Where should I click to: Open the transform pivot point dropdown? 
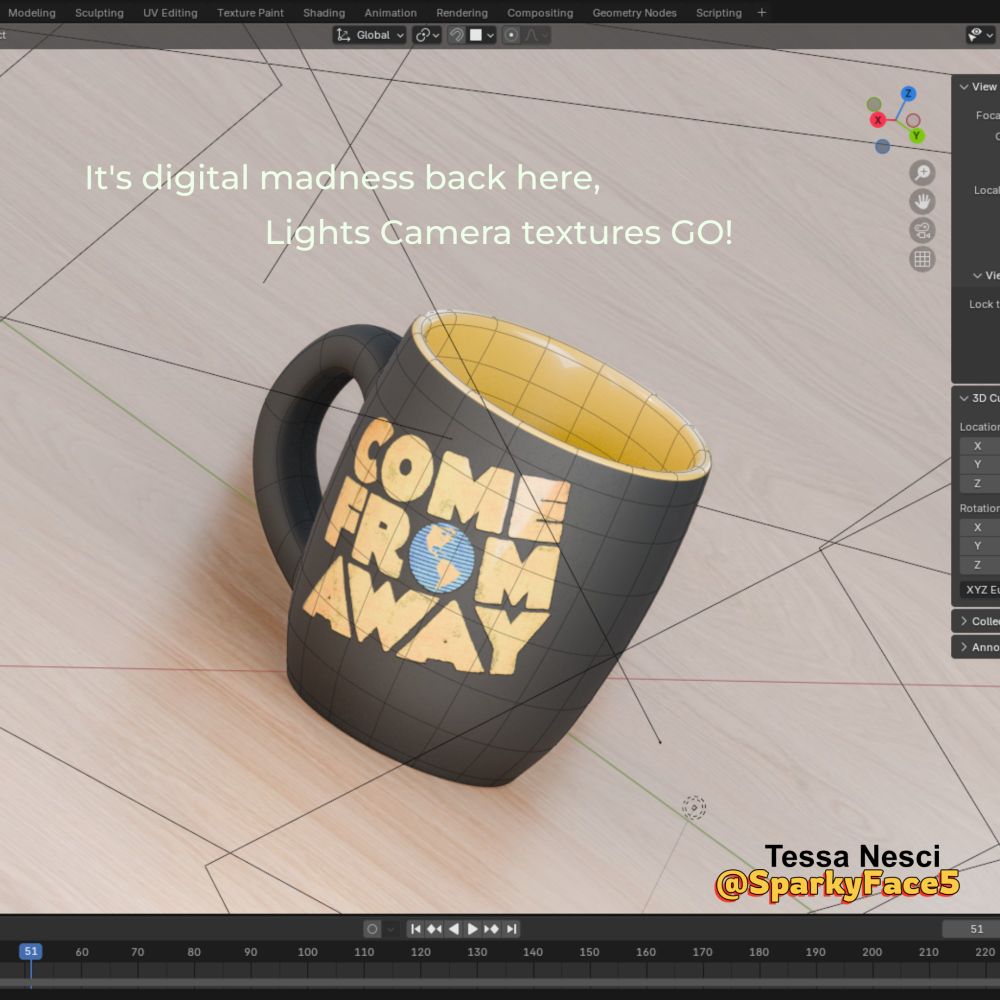point(427,35)
